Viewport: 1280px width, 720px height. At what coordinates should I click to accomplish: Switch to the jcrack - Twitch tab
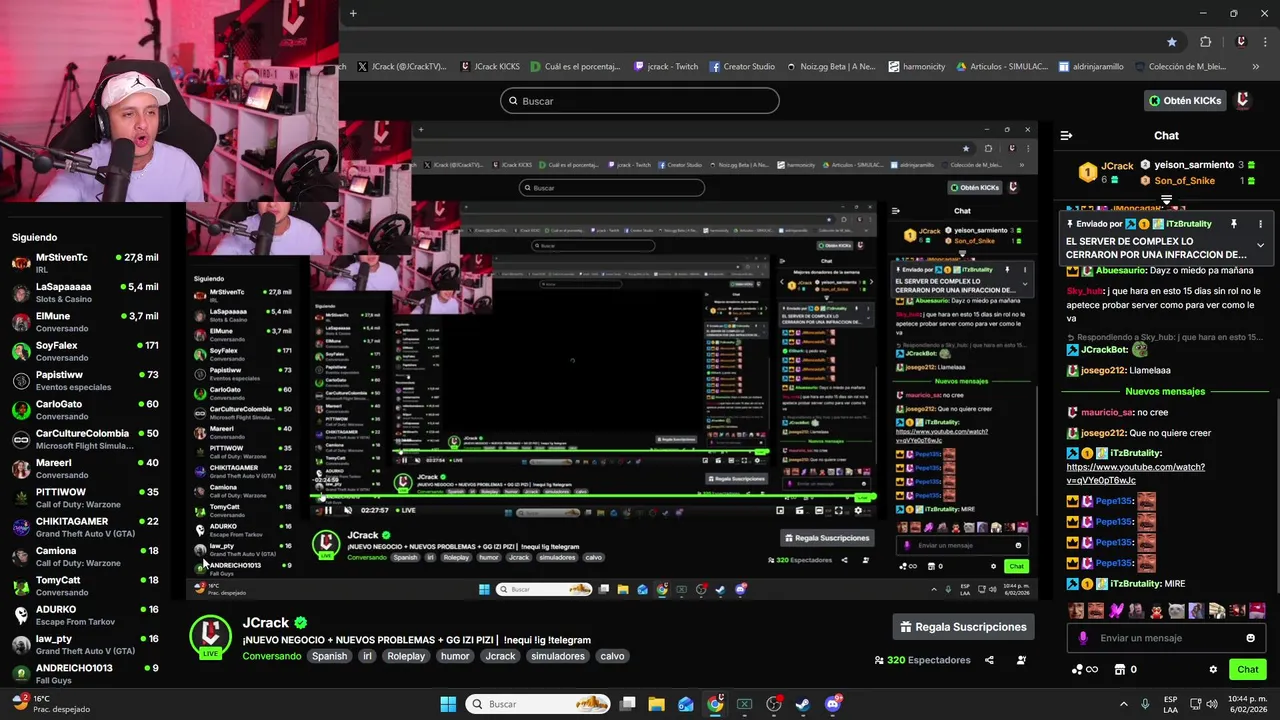665,67
